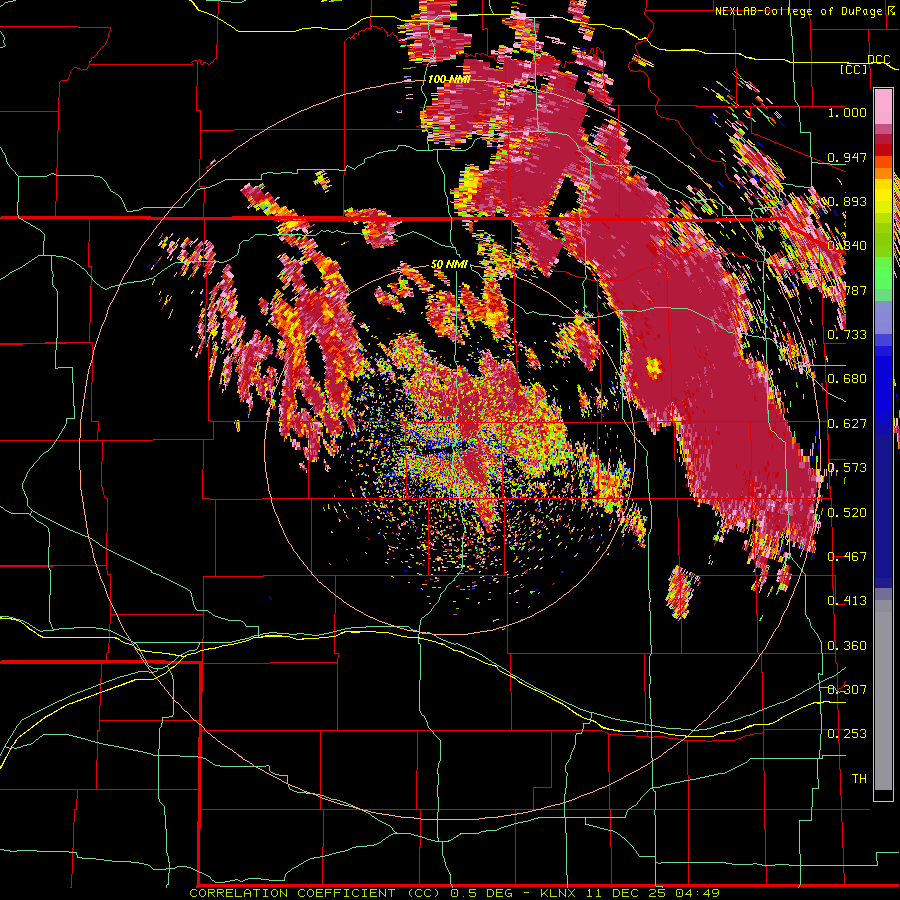Select the 0.733 color scale value
Viewport: 900px width, 900px height.
[847, 335]
